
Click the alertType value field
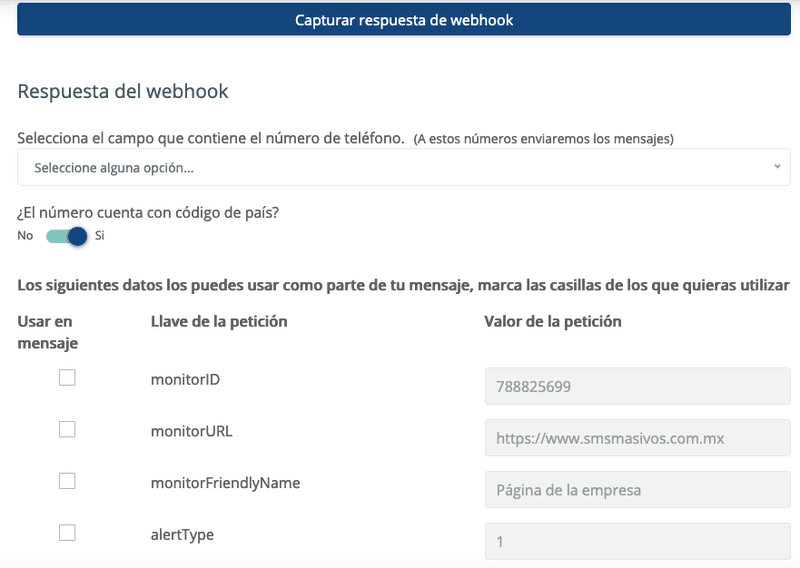coord(638,541)
